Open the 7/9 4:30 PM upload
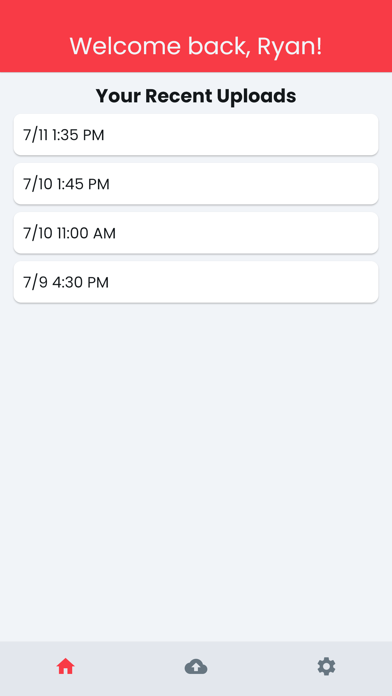 (196, 282)
